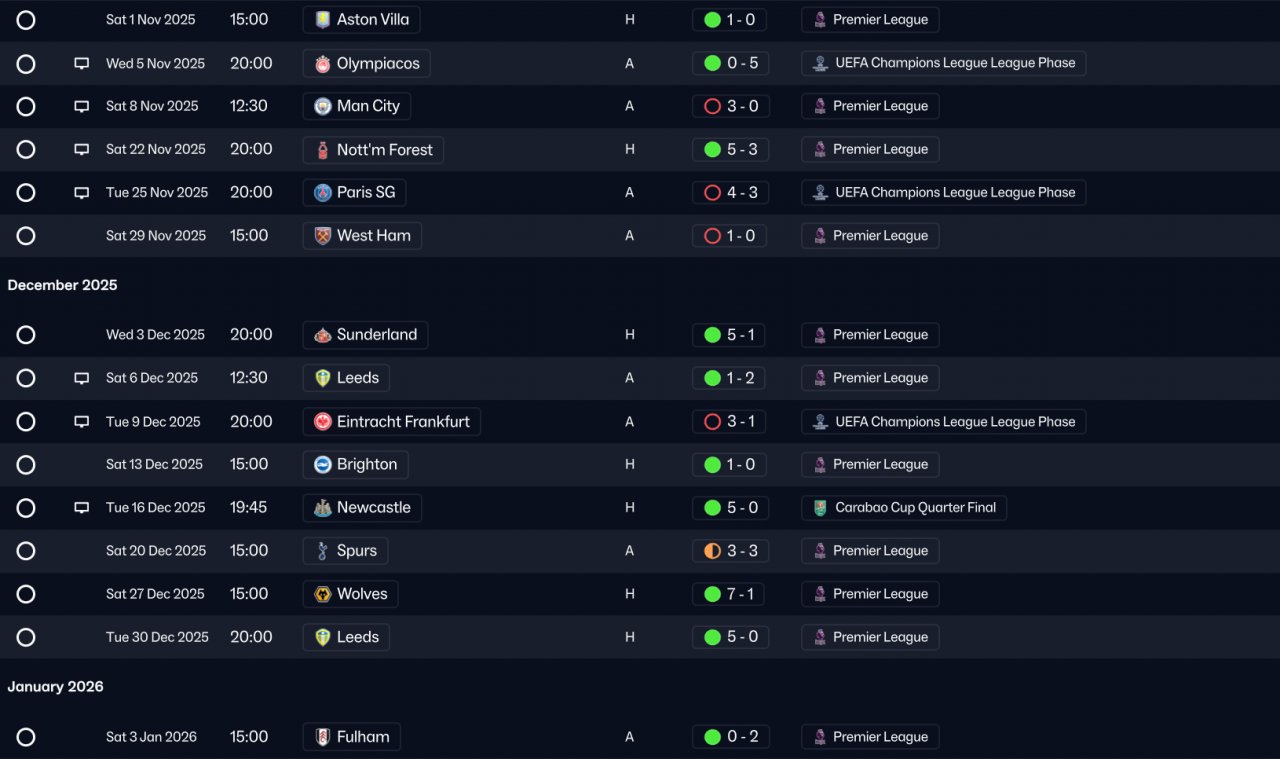Click the Eintracht Frankfurt club badge
Screen dimensions: 1280x759
(322, 421)
